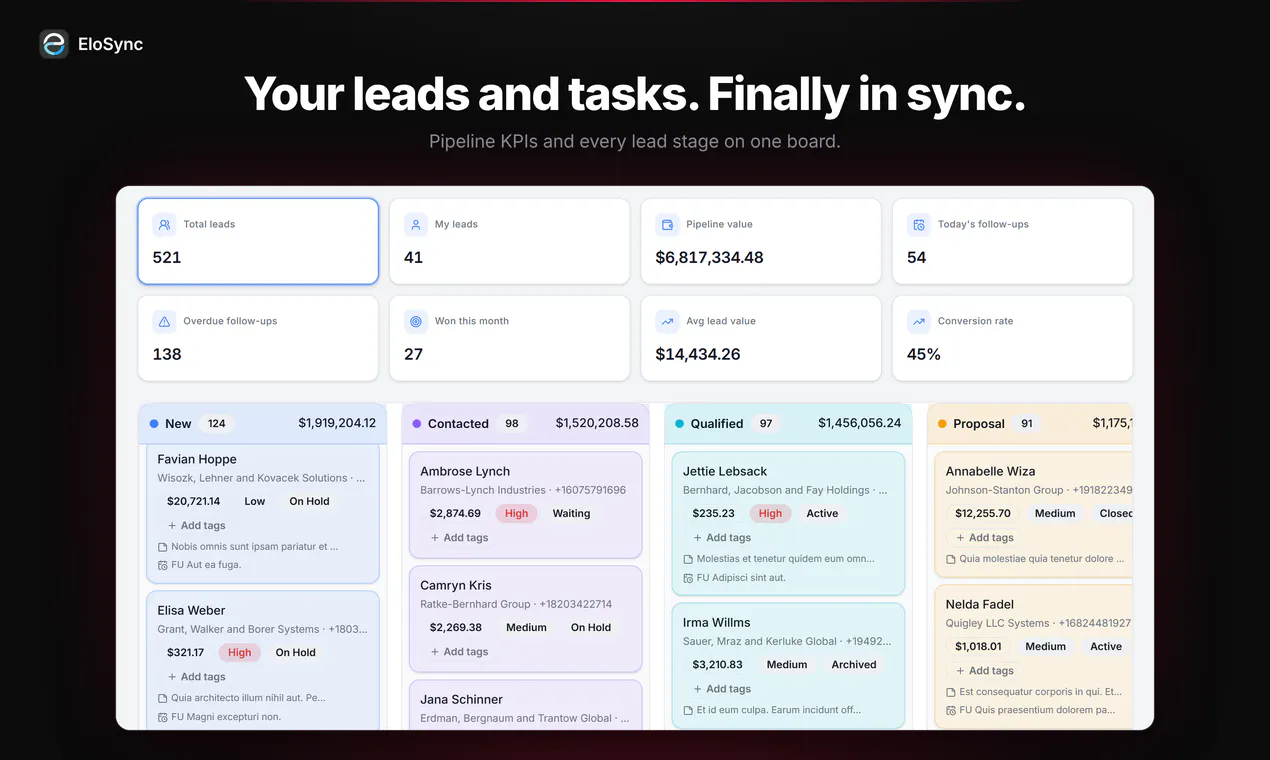Click the Archived status badge on Irma Willms
Image resolution: width=1270 pixels, height=760 pixels.
854,665
